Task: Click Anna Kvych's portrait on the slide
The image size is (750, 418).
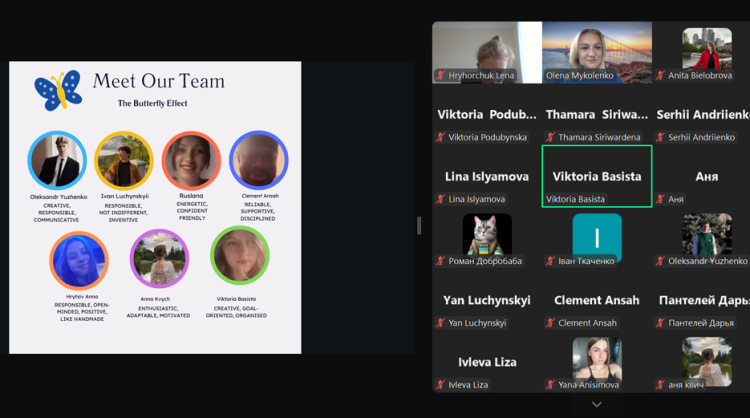Action: 159,258
